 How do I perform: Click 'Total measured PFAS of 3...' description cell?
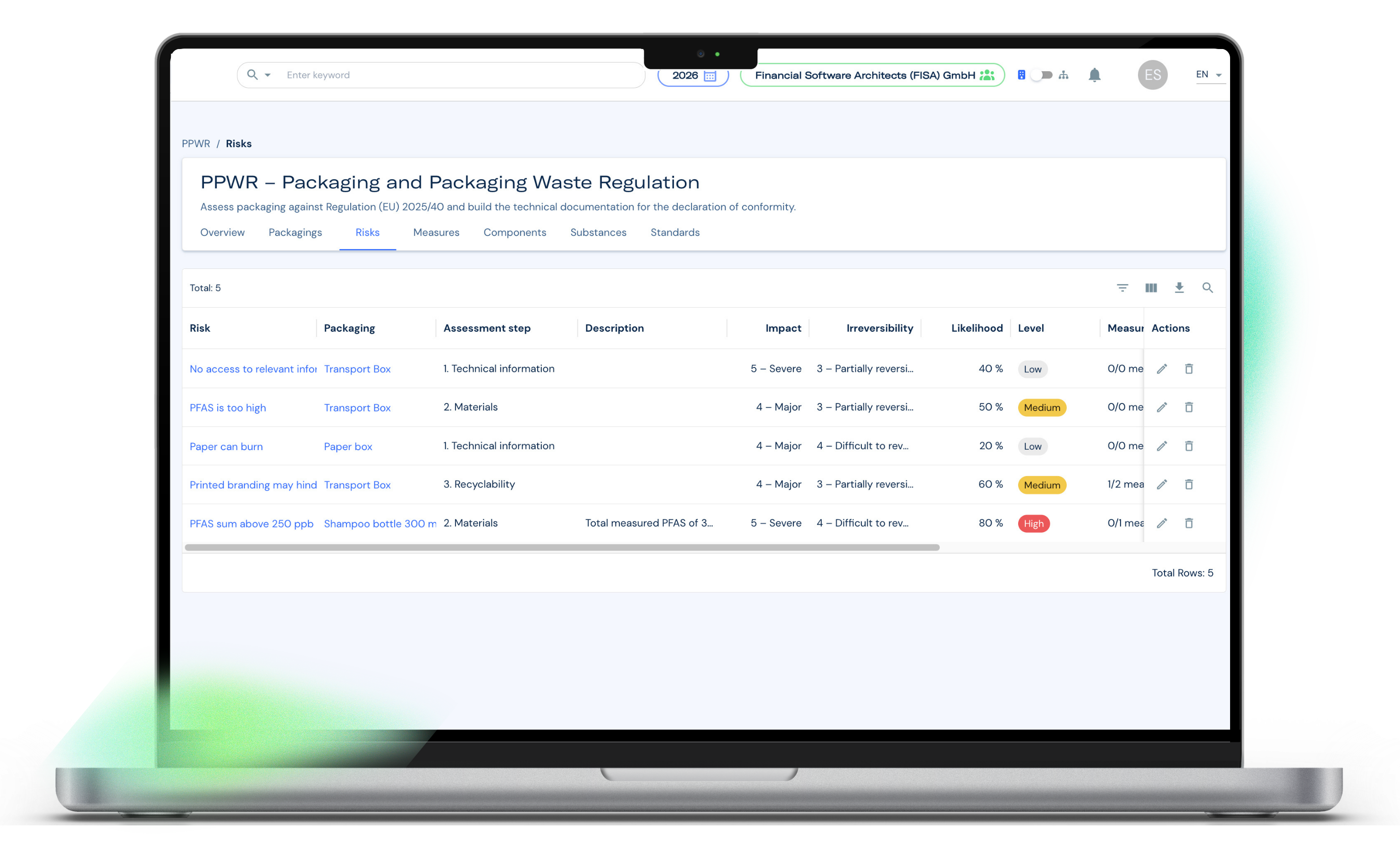coord(649,523)
